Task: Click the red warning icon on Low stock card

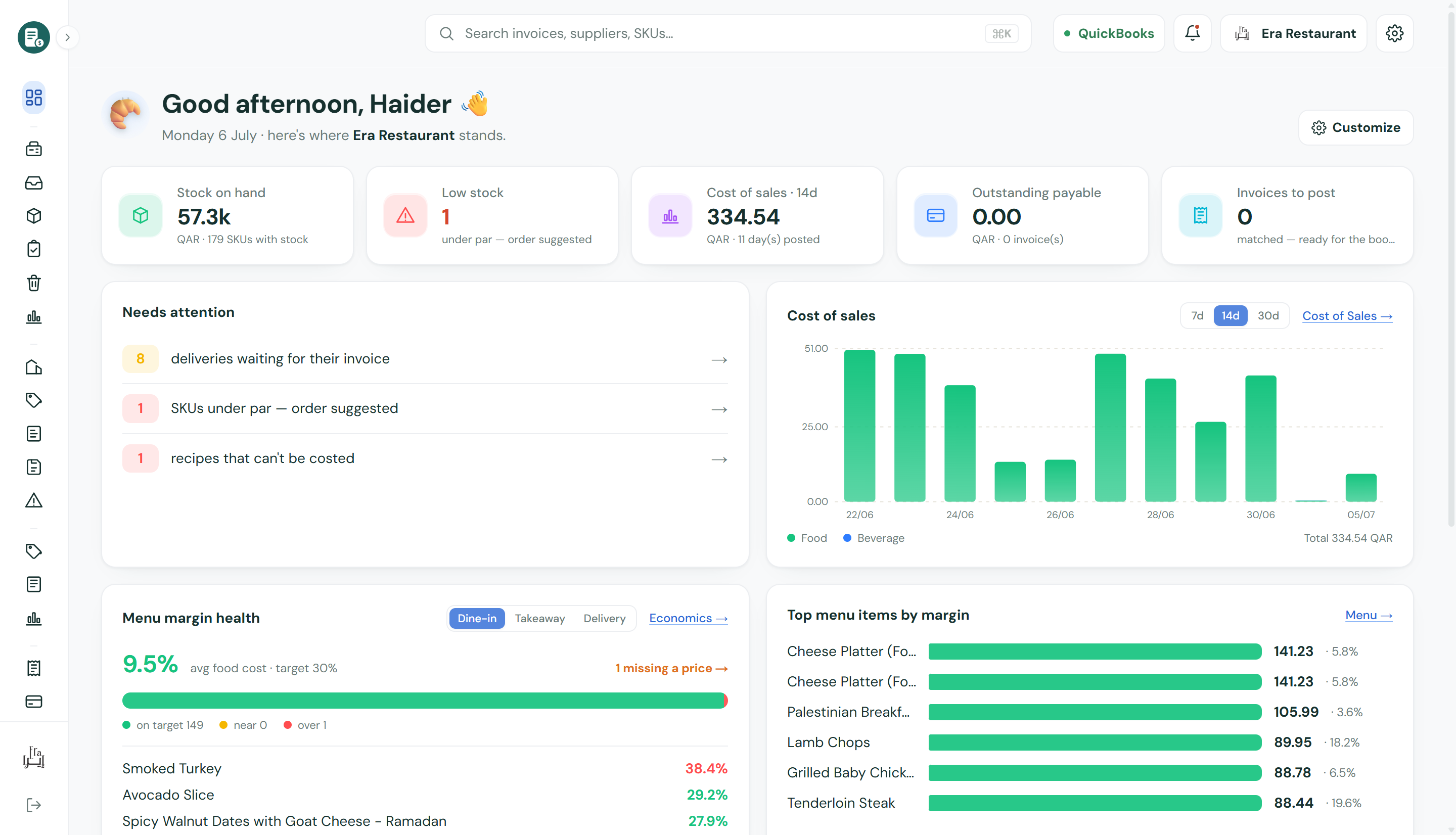Action: (405, 216)
